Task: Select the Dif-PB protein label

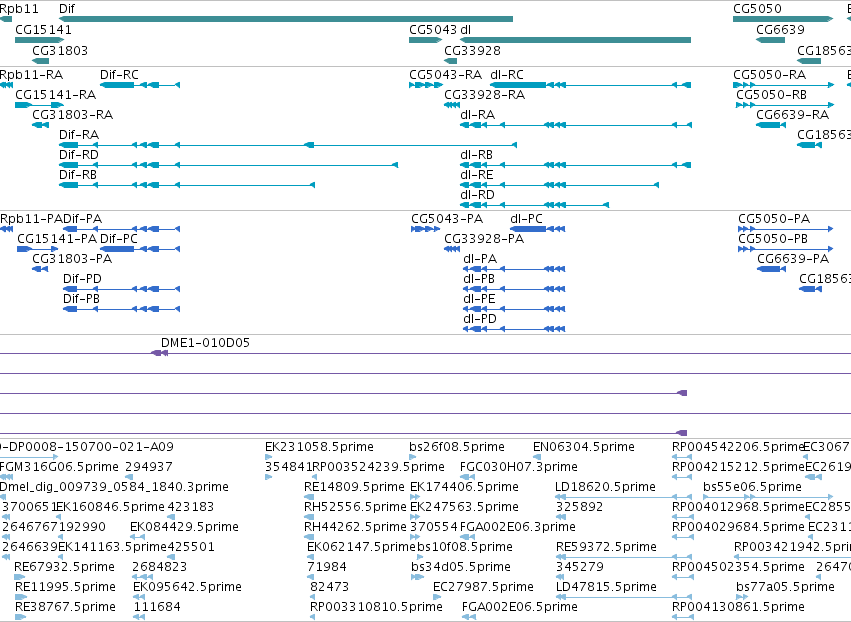Action: click(x=81, y=299)
